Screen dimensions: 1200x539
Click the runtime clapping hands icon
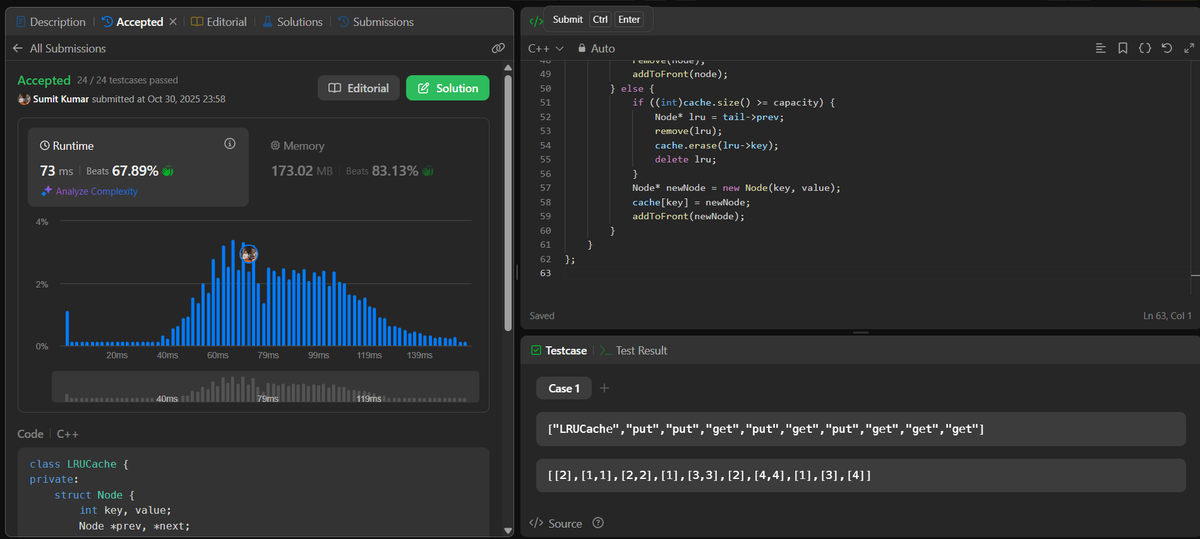(168, 171)
